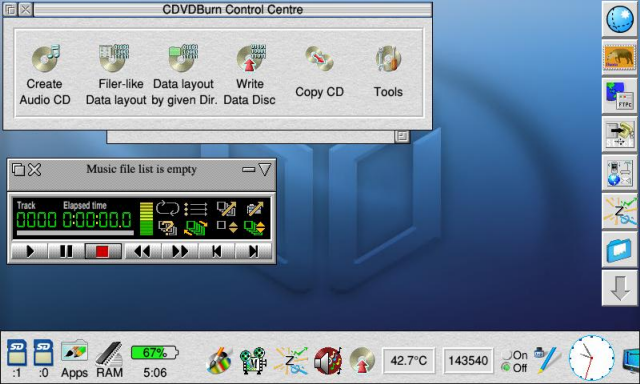The width and height of the screenshot is (640, 384).
Task: Skip to next track button
Action: pos(253,251)
